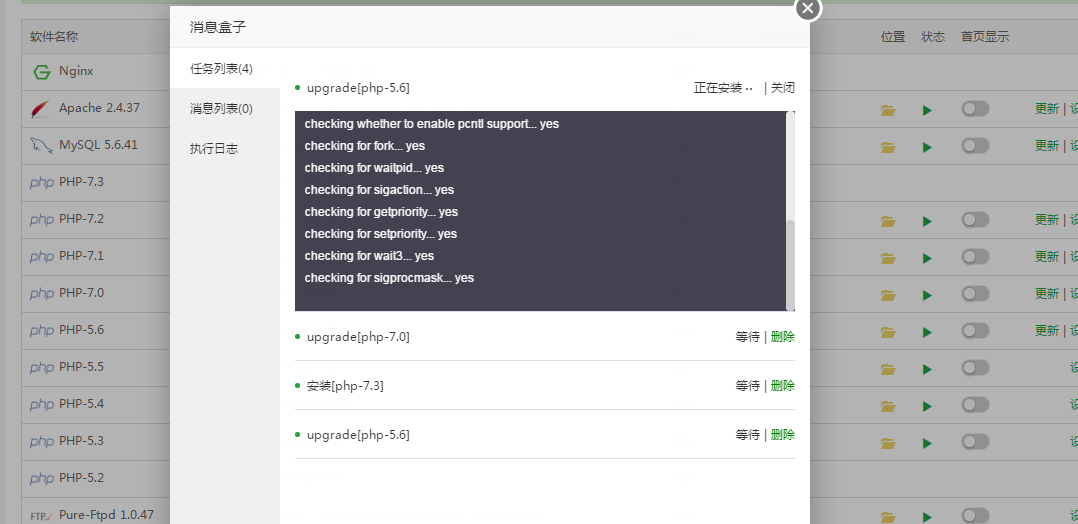Click log line 'checking for sigprocmask... yes'
This screenshot has width=1078, height=524.
click(x=389, y=278)
